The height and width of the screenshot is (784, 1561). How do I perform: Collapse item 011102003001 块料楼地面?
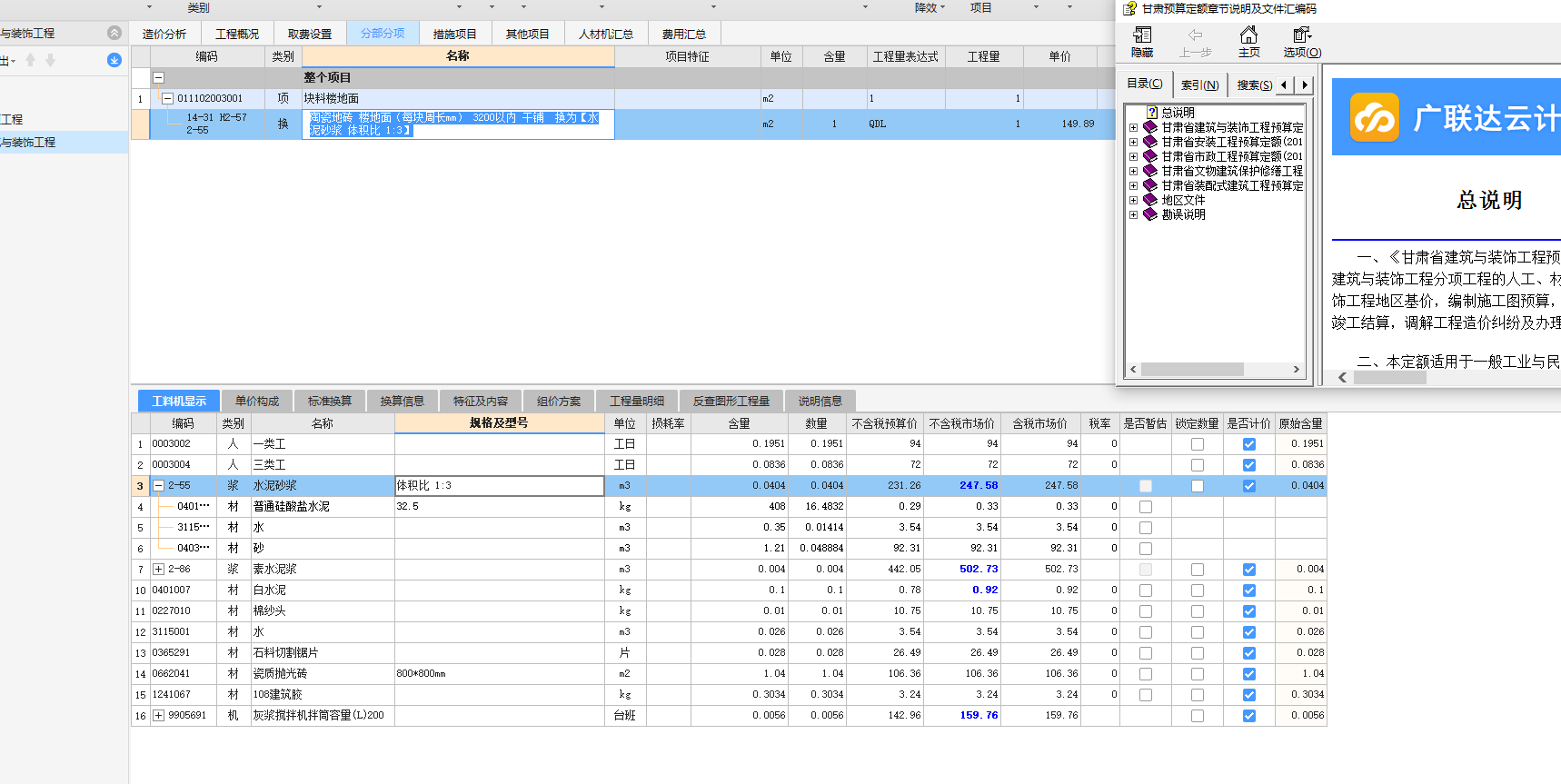pos(167,98)
